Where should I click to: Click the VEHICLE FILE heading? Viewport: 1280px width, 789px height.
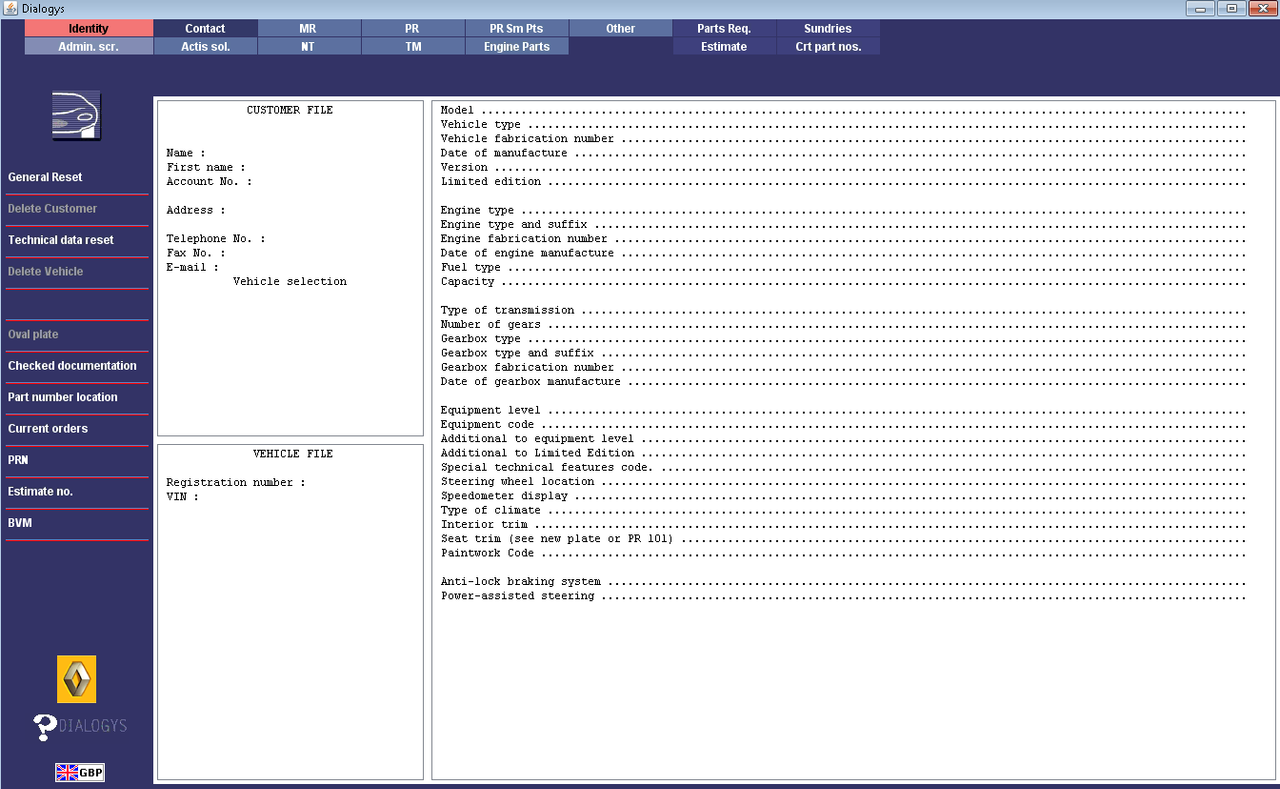pos(293,454)
